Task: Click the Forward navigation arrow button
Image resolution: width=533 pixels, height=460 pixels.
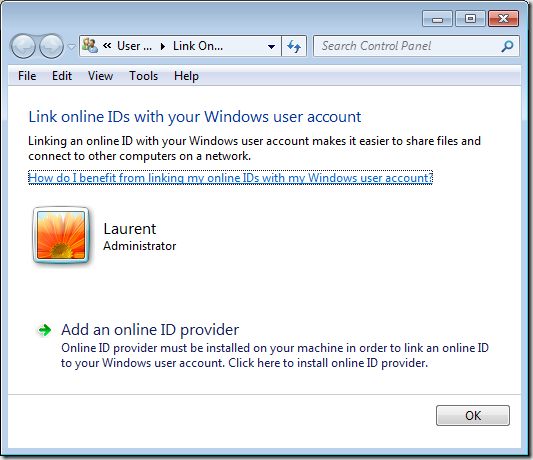Action: click(x=51, y=46)
